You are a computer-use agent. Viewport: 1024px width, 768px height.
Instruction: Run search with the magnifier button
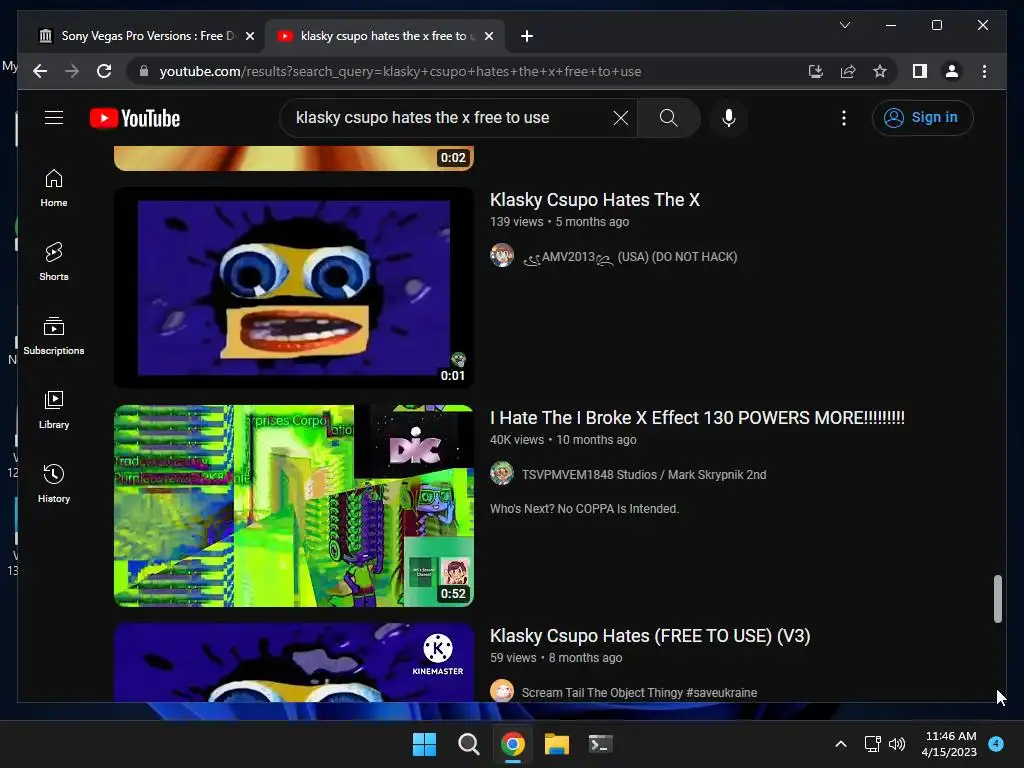tap(669, 118)
